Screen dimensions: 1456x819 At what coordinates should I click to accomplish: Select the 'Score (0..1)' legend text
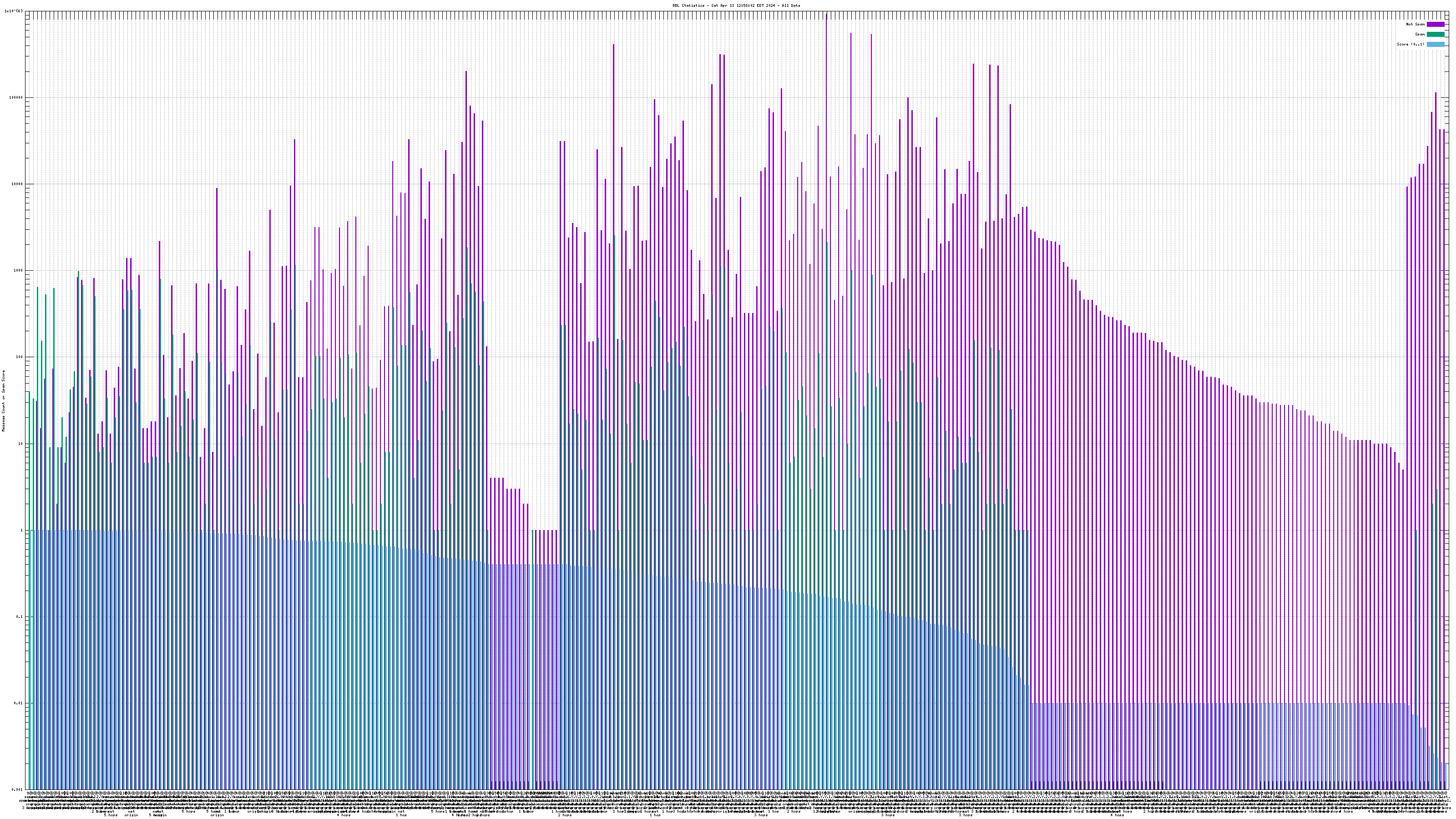(x=1411, y=44)
